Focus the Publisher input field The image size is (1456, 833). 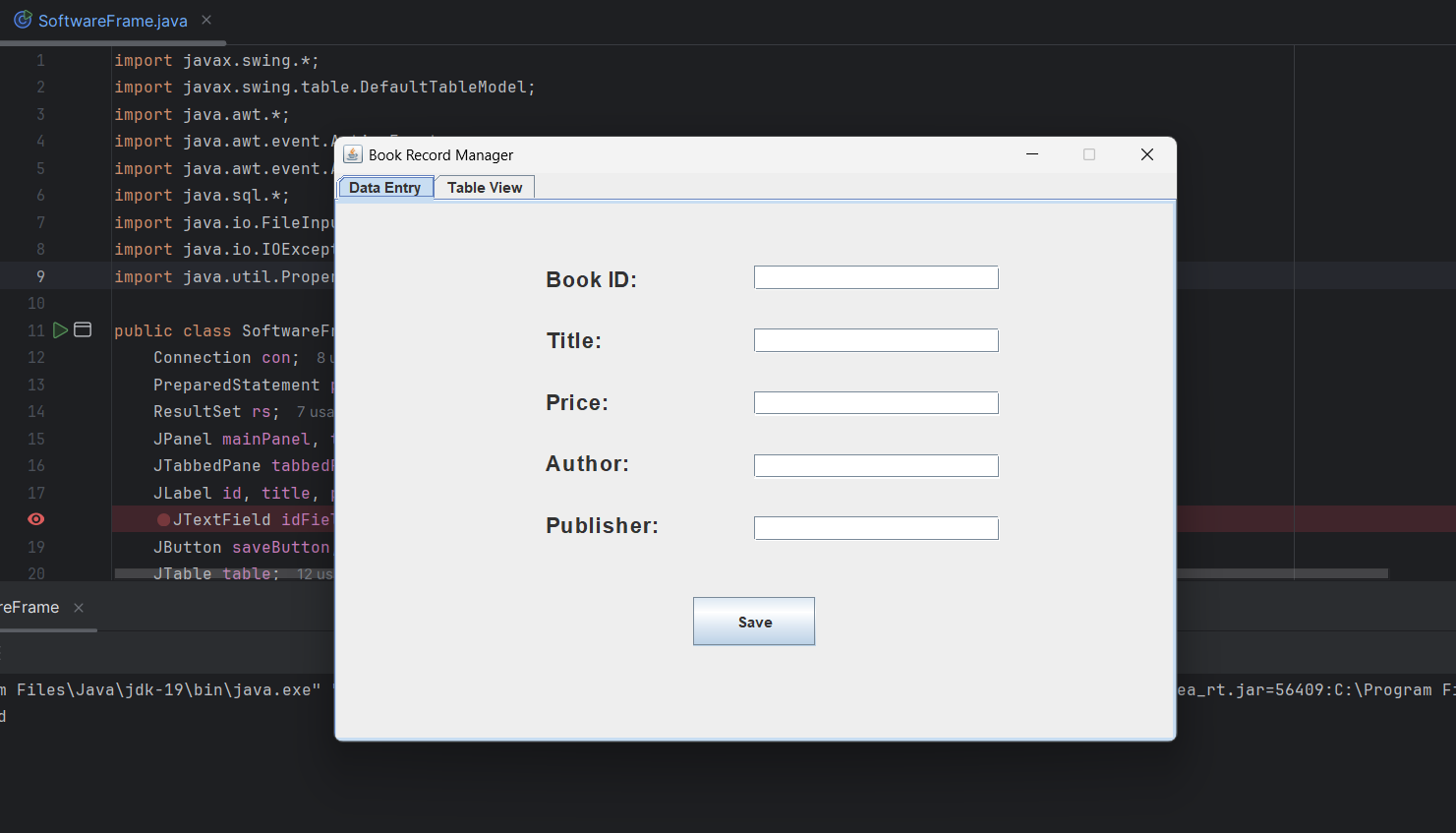coord(876,528)
